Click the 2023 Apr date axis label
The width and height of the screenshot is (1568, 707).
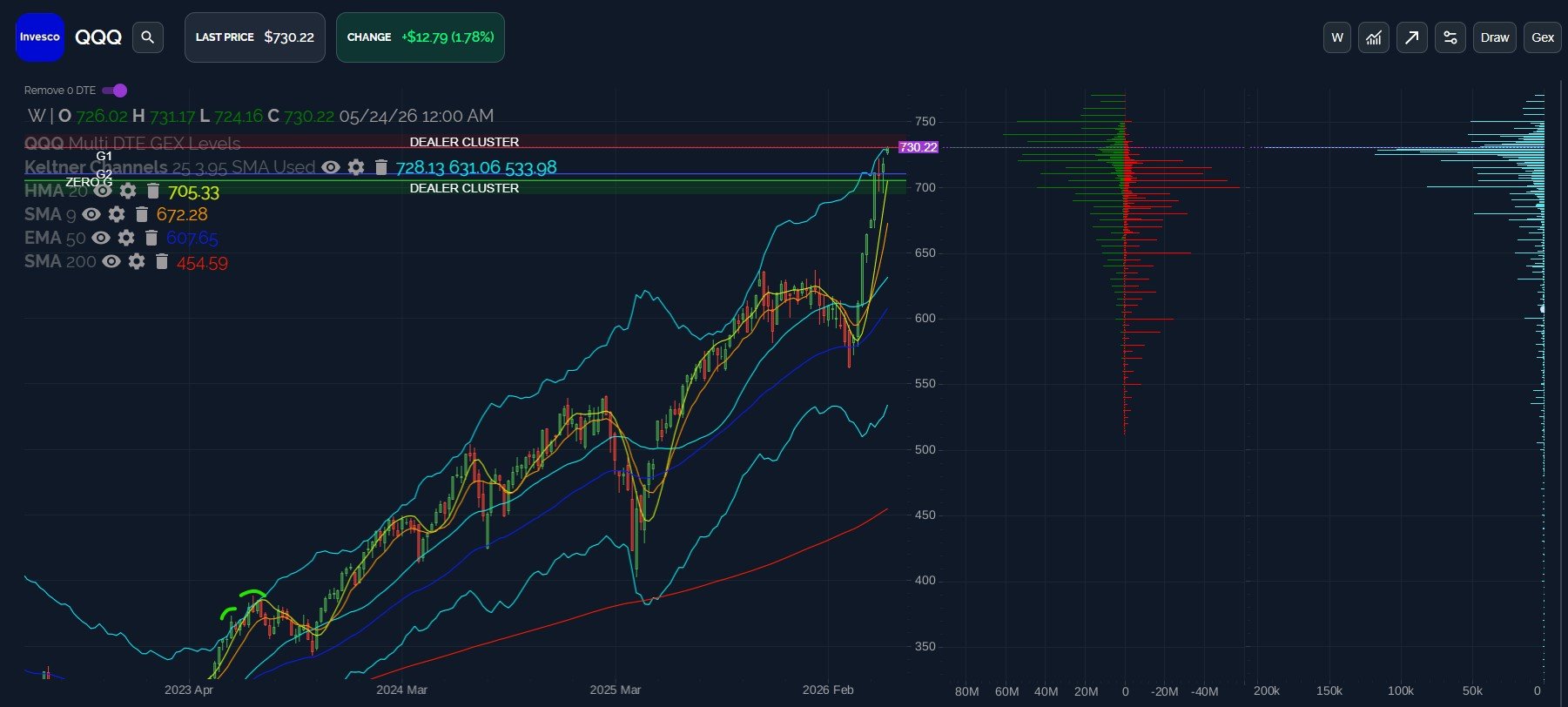(x=189, y=690)
